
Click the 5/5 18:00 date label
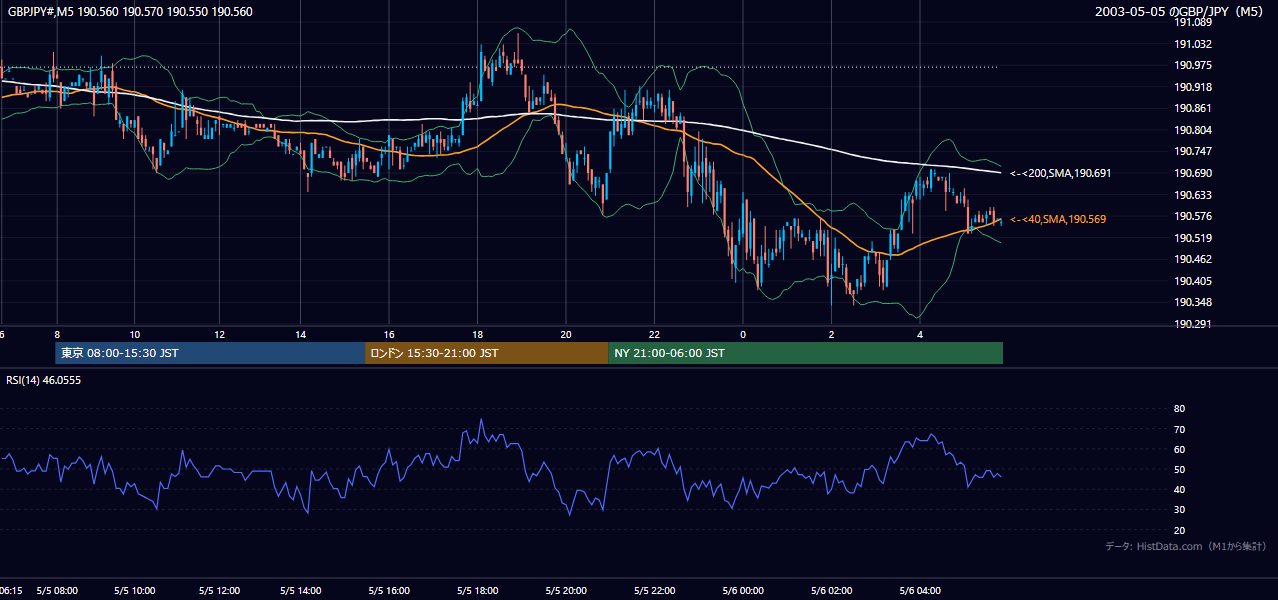tap(477, 591)
